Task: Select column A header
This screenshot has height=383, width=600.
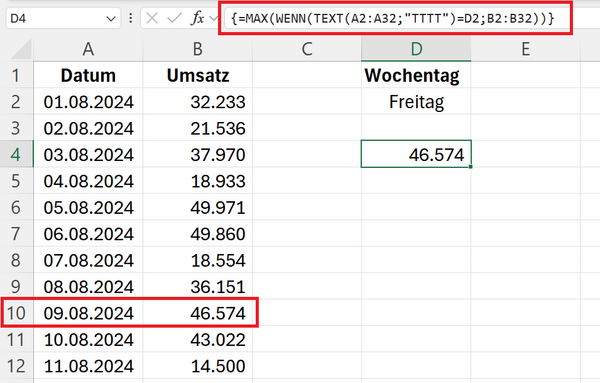Action: [88, 49]
